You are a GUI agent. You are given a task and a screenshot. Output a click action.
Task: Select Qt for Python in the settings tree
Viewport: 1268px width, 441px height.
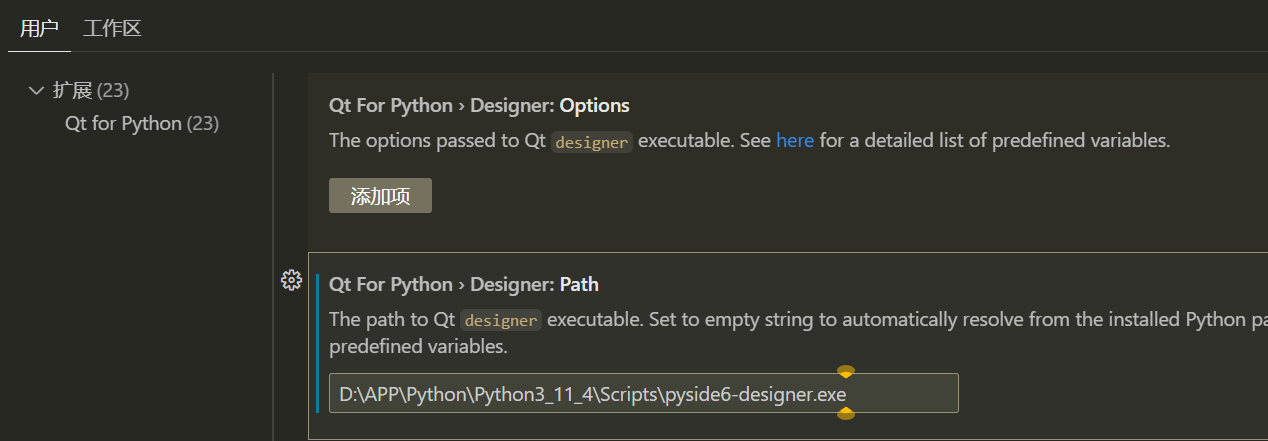point(123,124)
